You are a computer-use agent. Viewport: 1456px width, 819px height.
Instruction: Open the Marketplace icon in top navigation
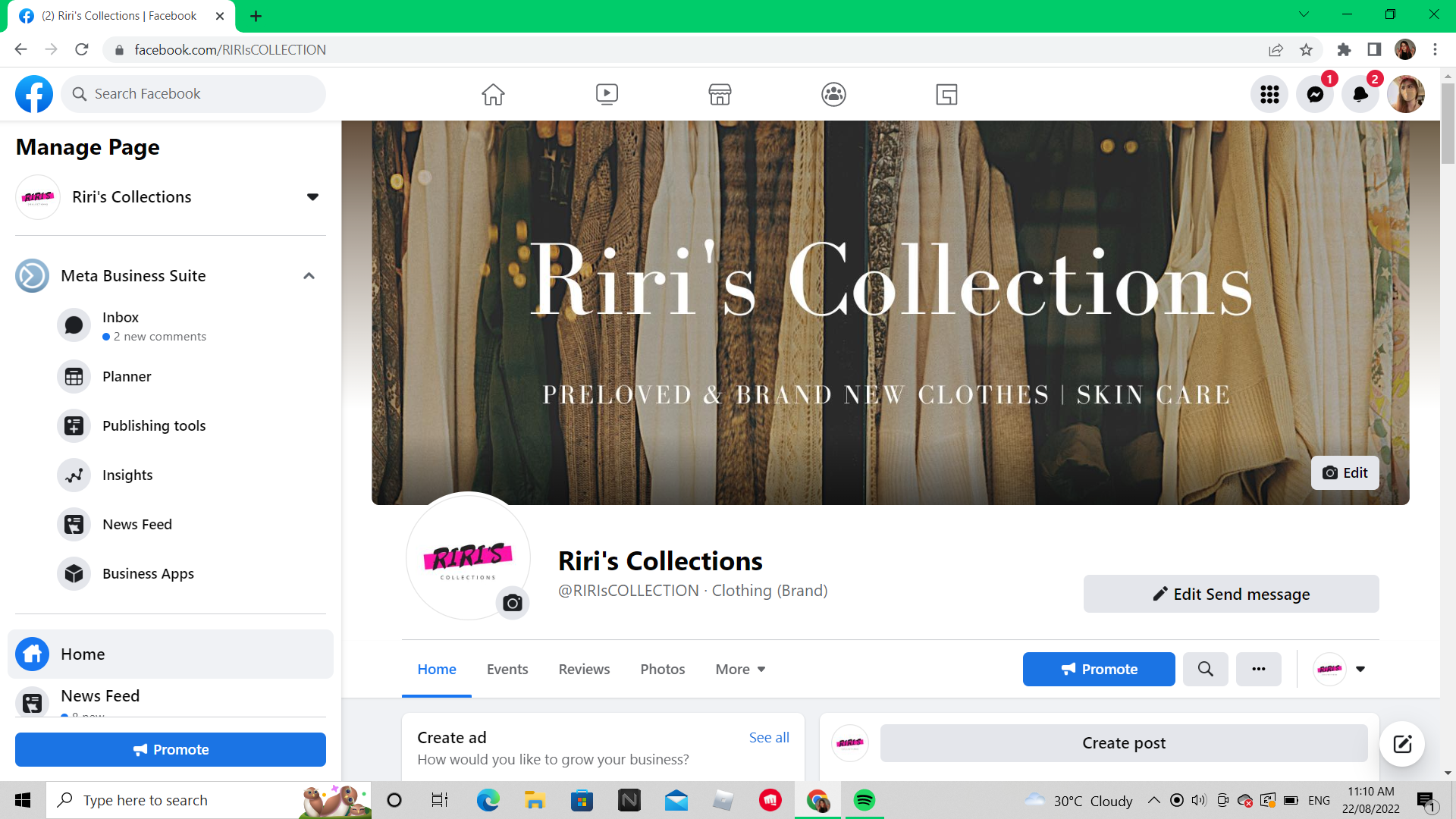coord(720,94)
